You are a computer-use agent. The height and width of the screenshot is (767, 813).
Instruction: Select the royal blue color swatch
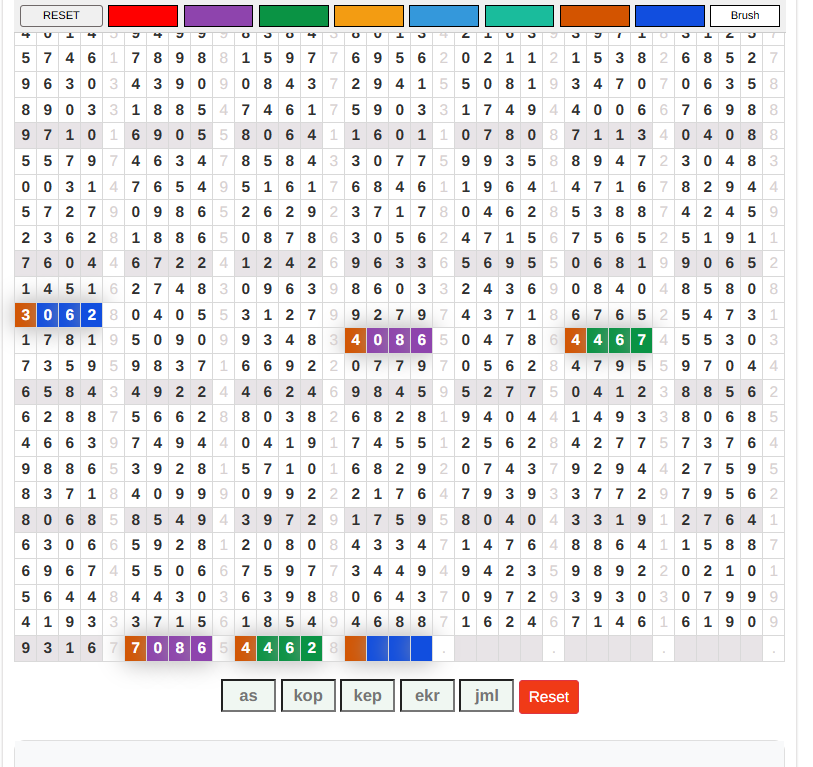670,16
